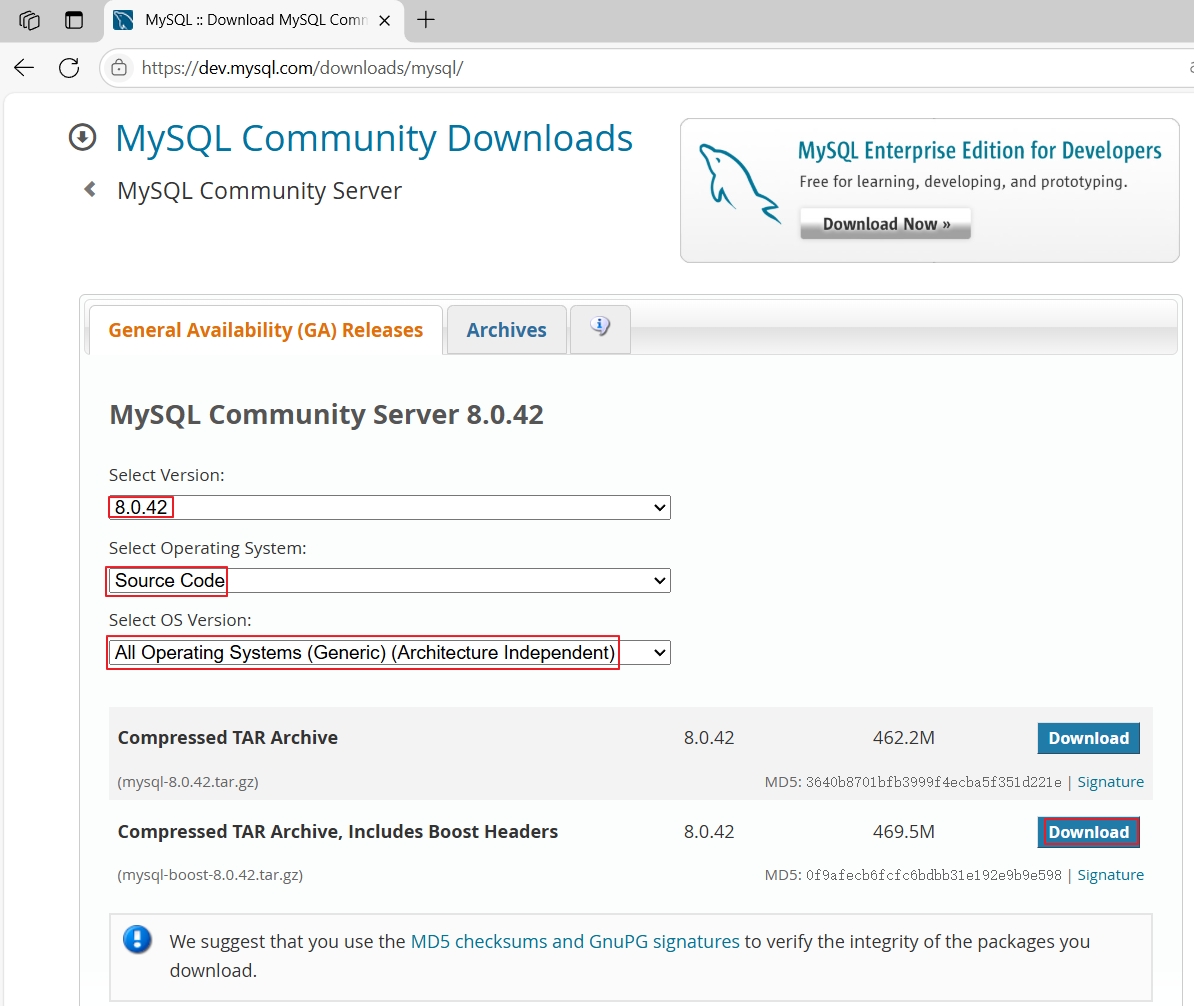Click the MySQL dolphin logo
This screenshot has width=1194, height=1006.
pos(740,184)
